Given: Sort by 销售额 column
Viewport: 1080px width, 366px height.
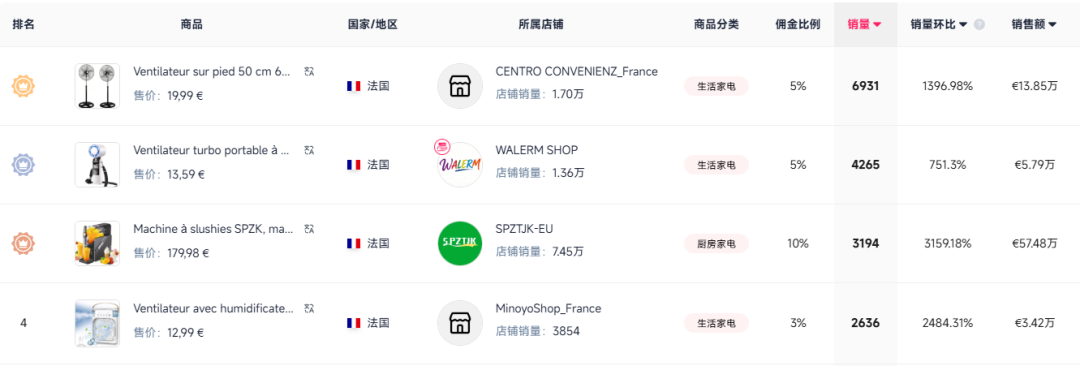Looking at the screenshot, I should pyautogui.click(x=1034, y=24).
